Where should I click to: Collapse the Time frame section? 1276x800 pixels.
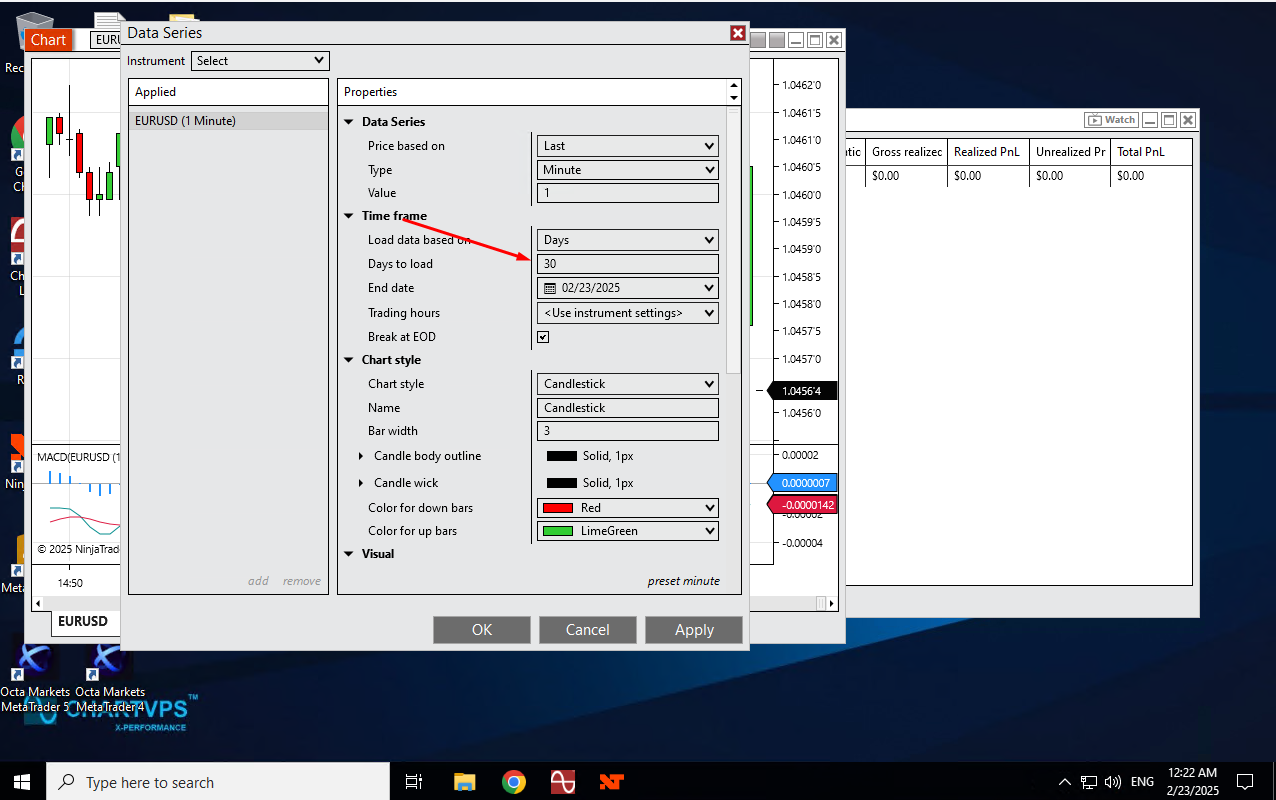(349, 216)
